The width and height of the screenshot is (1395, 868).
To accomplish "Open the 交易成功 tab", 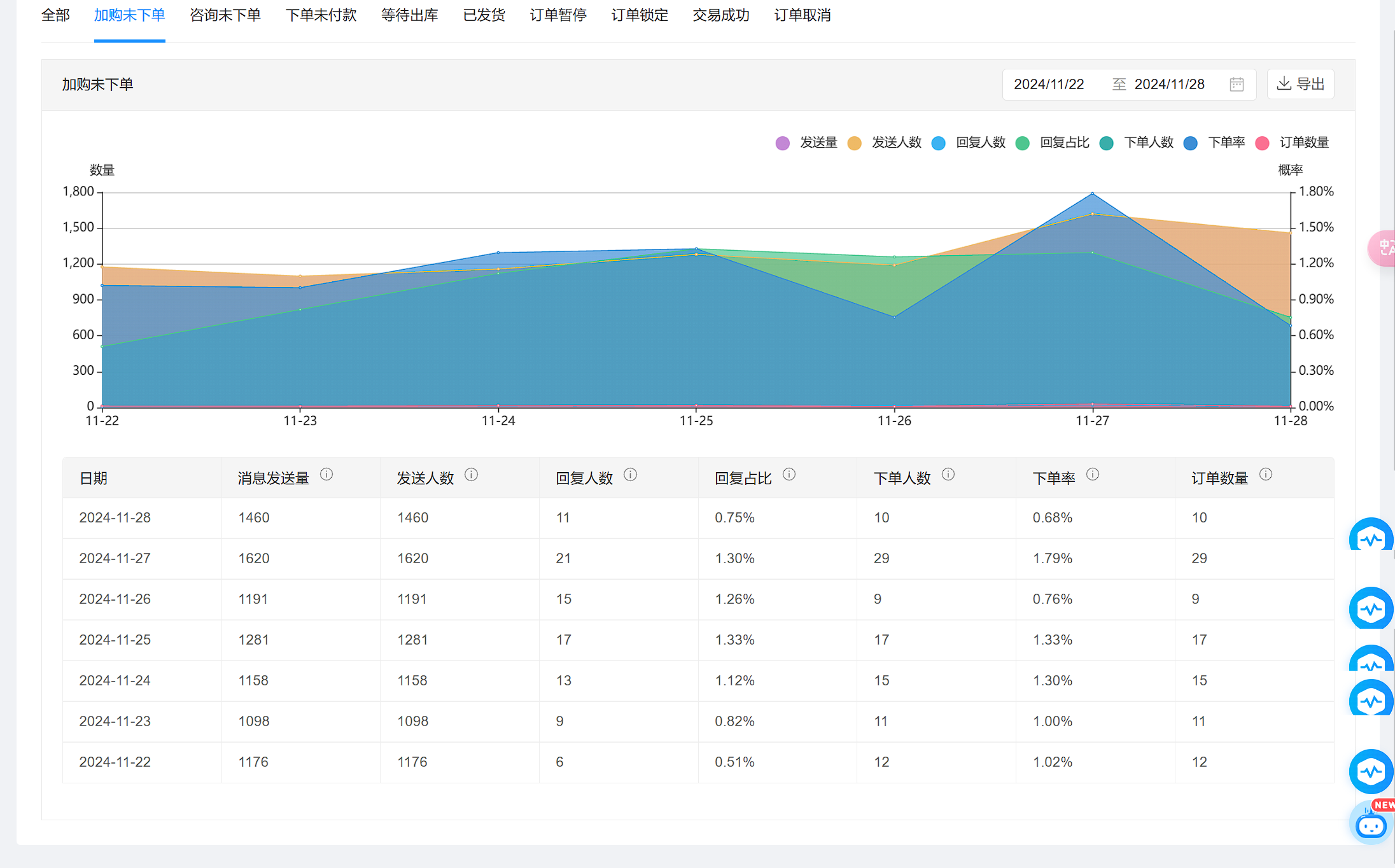I will 721,15.
